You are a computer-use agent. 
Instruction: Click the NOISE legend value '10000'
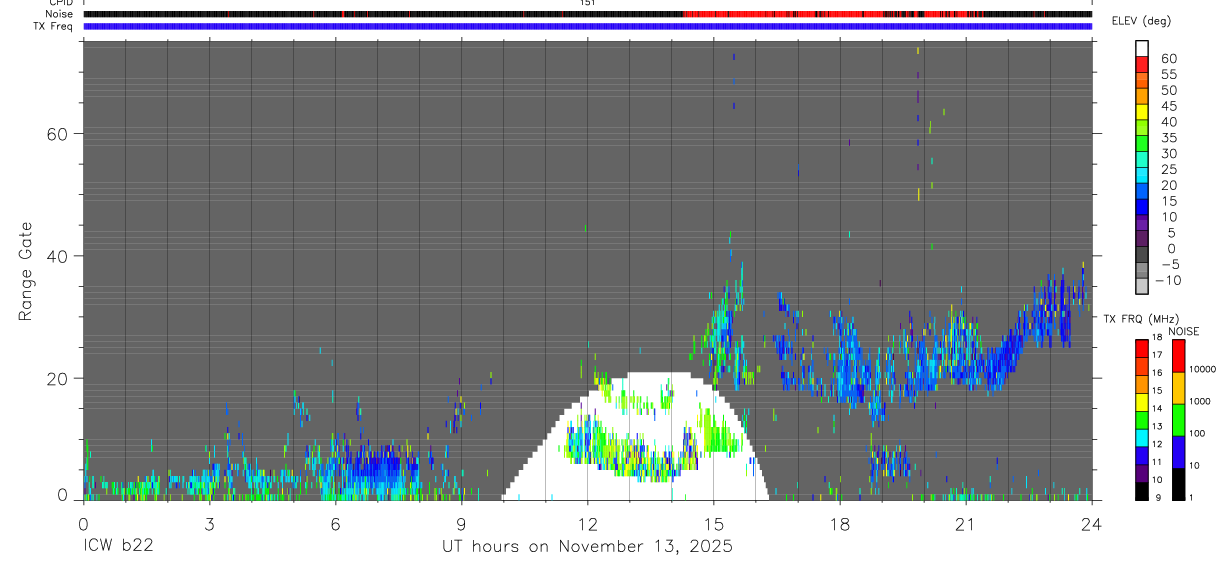(1204, 370)
